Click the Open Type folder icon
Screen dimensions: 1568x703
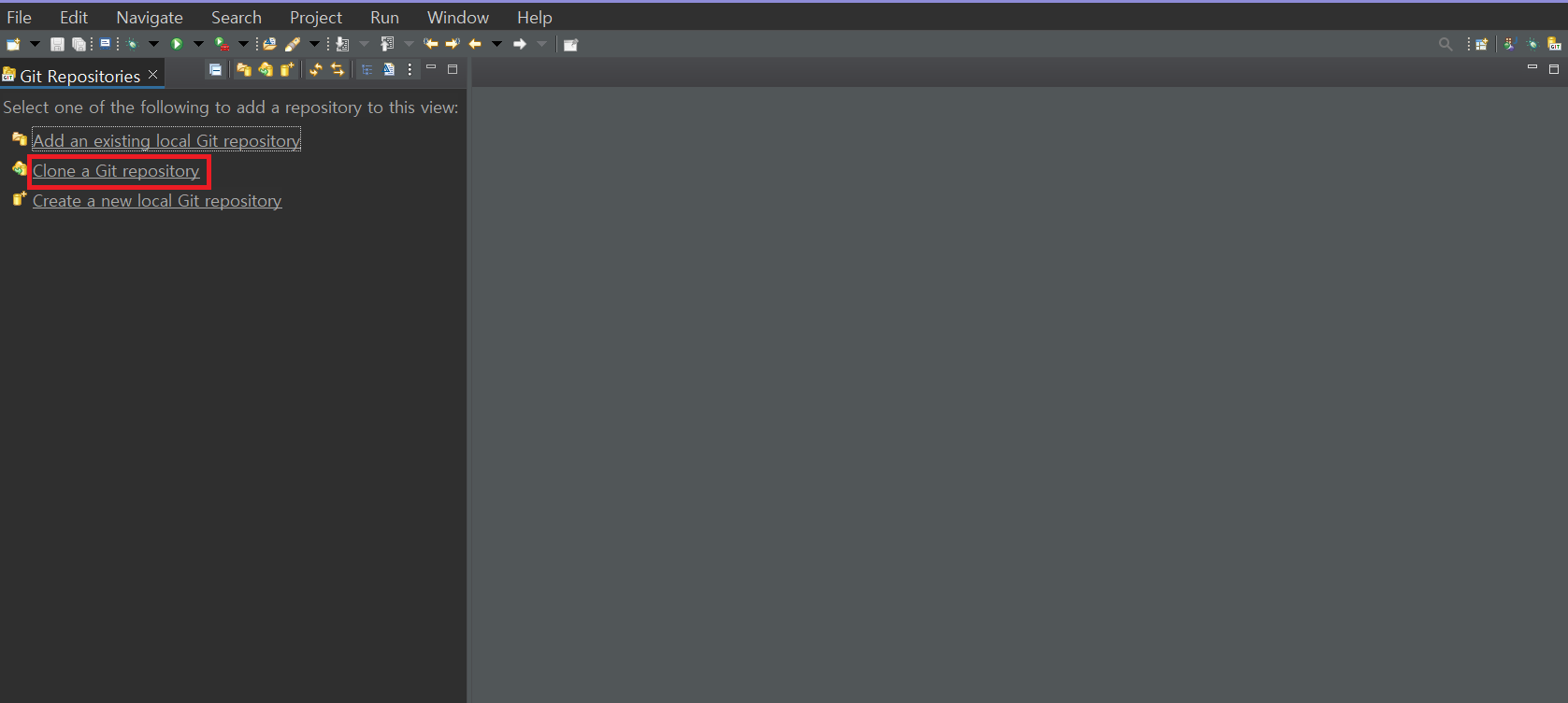(269, 44)
